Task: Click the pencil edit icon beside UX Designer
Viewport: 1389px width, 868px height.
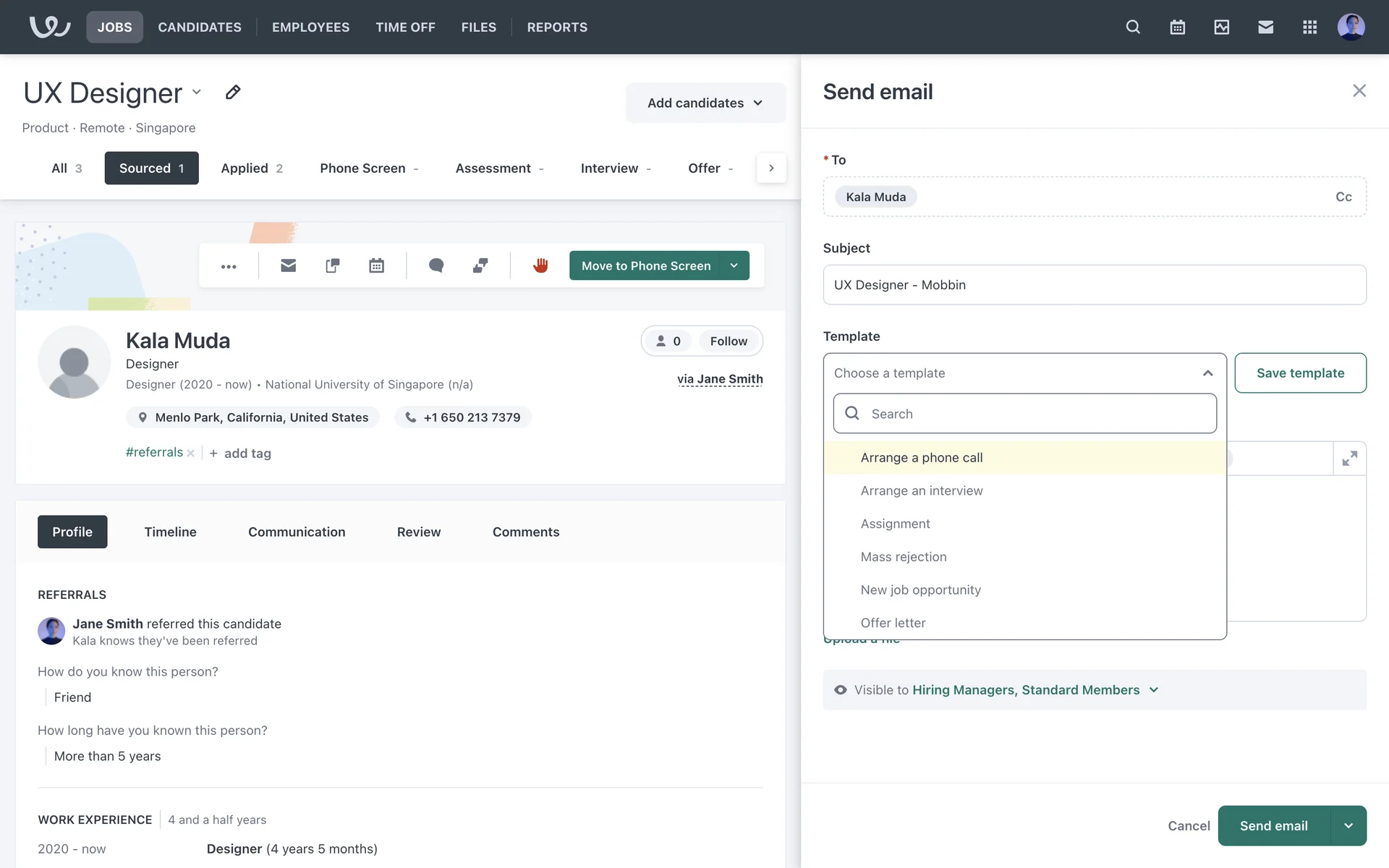Action: [x=232, y=93]
